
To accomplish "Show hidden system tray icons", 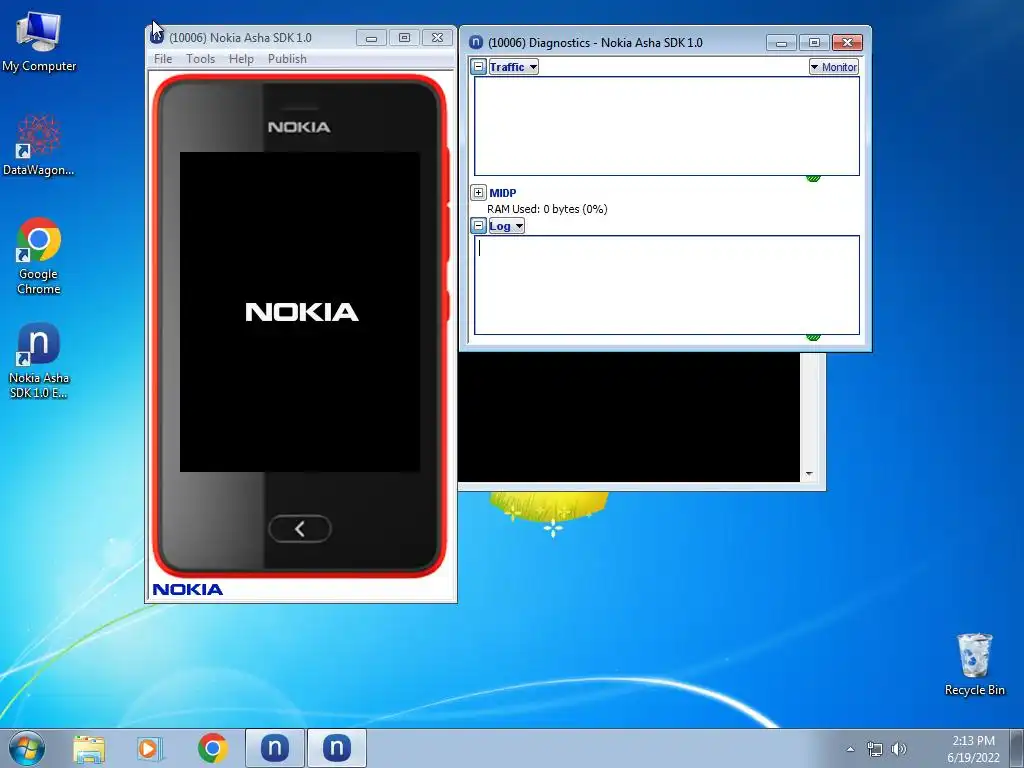I will 850,749.
